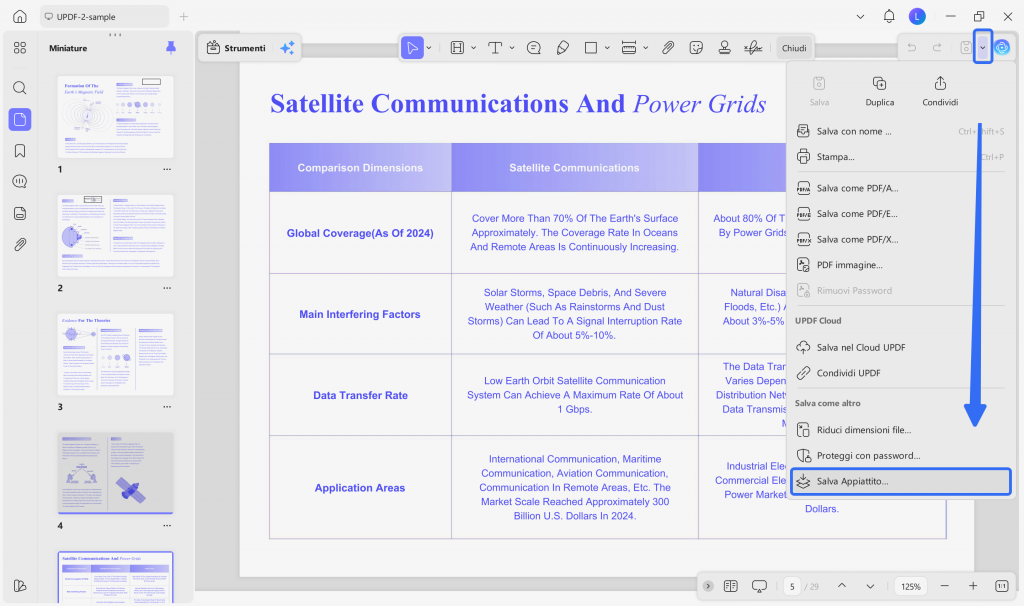
Task: Open page 4 thumbnail
Action: [x=116, y=473]
